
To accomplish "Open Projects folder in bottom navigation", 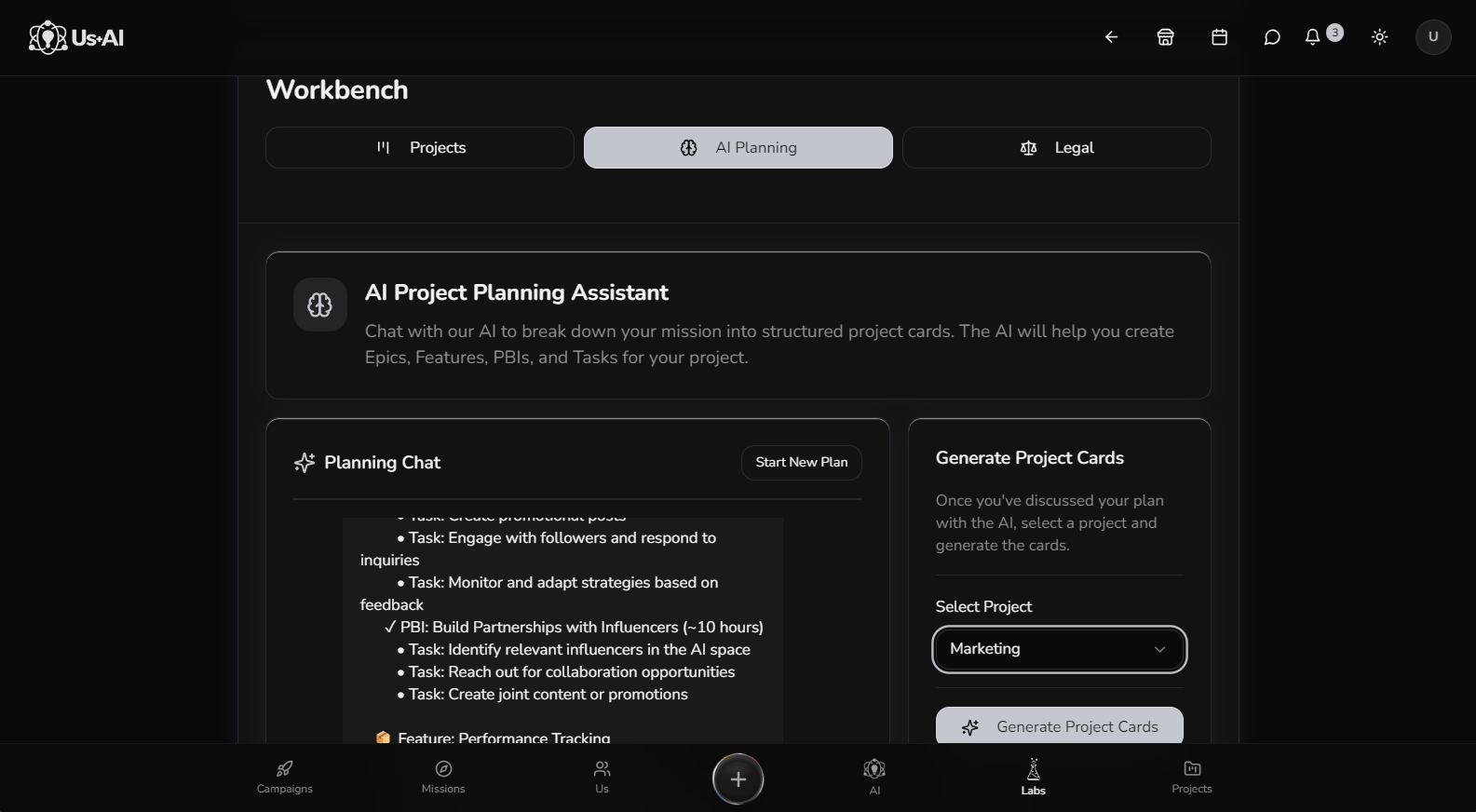I will point(1191,777).
